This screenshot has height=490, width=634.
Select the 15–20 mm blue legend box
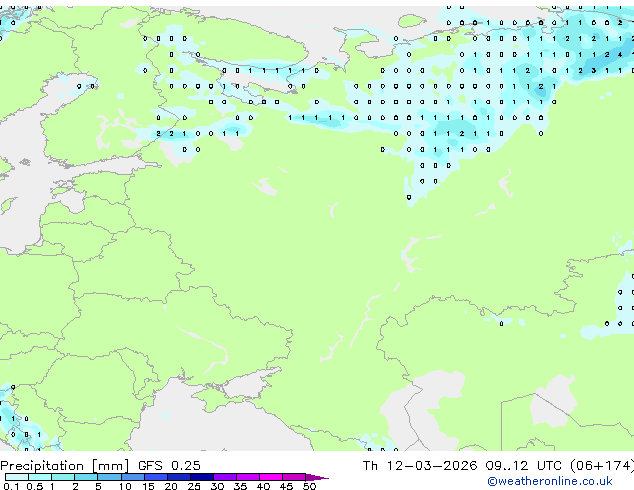pyautogui.click(x=155, y=477)
